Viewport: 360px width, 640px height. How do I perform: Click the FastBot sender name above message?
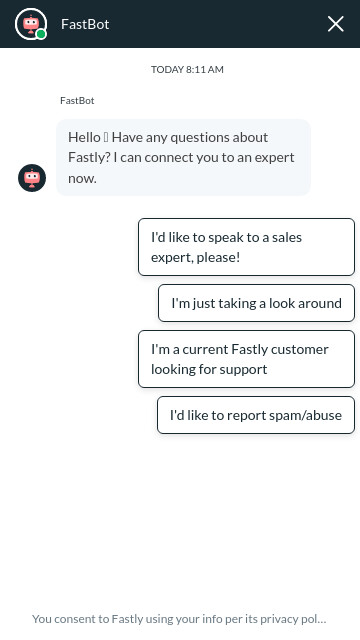(x=77, y=100)
